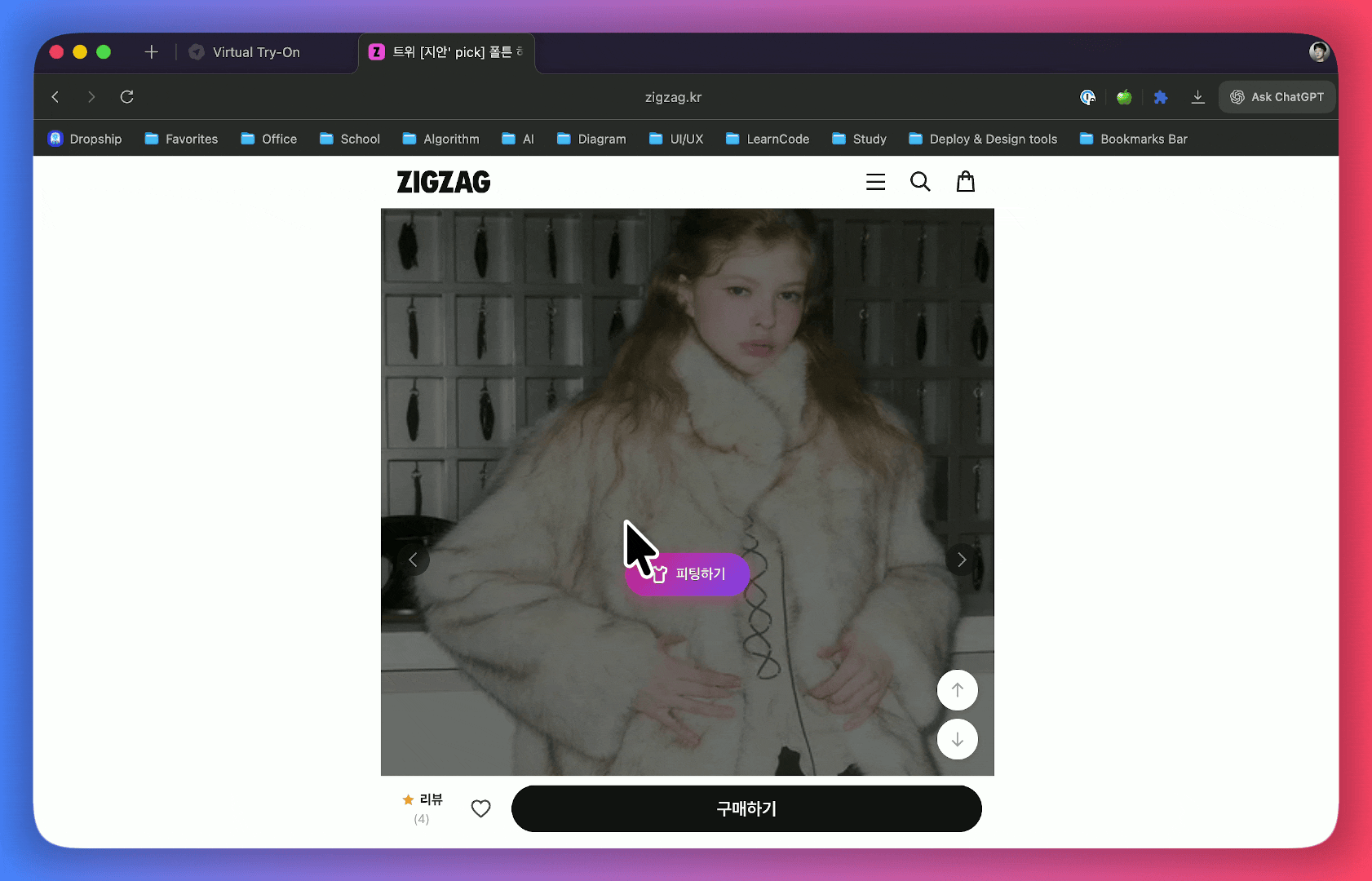Image resolution: width=1372 pixels, height=881 pixels.
Task: Select the ZIGZAG product tab
Action: (x=446, y=52)
